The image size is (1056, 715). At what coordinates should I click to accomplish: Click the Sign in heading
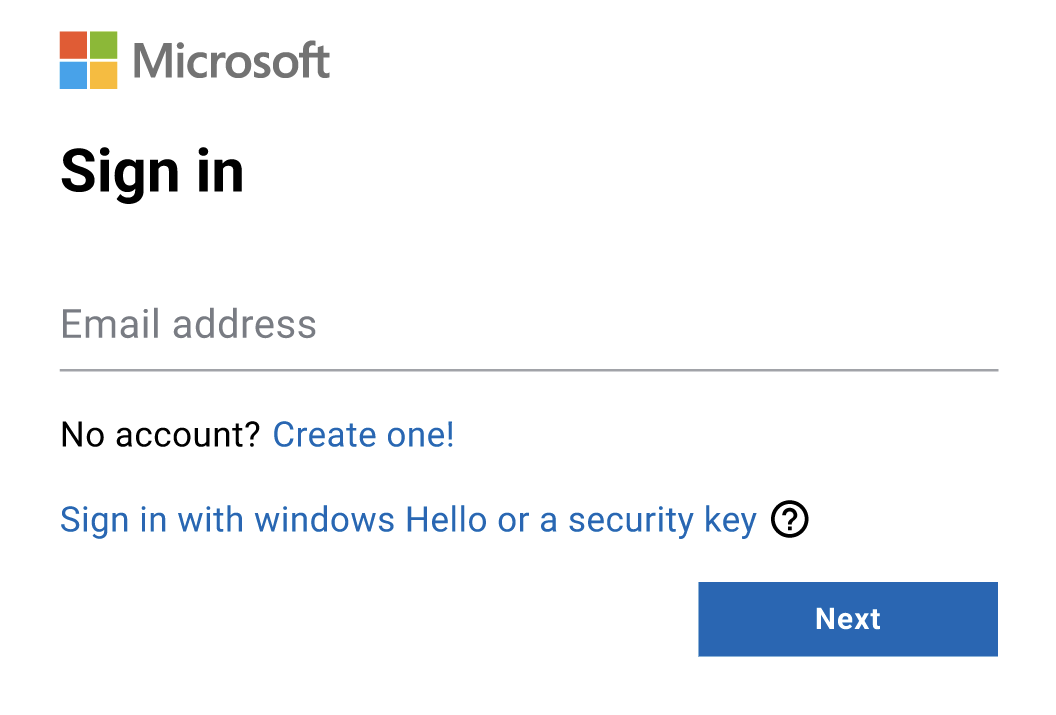152,174
